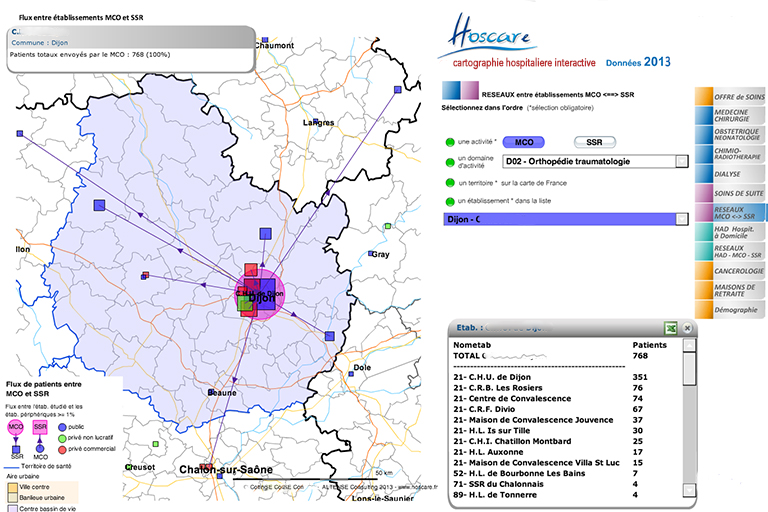Close the Etab. results panel
Viewport: 768px width, 512px height.
(x=689, y=327)
